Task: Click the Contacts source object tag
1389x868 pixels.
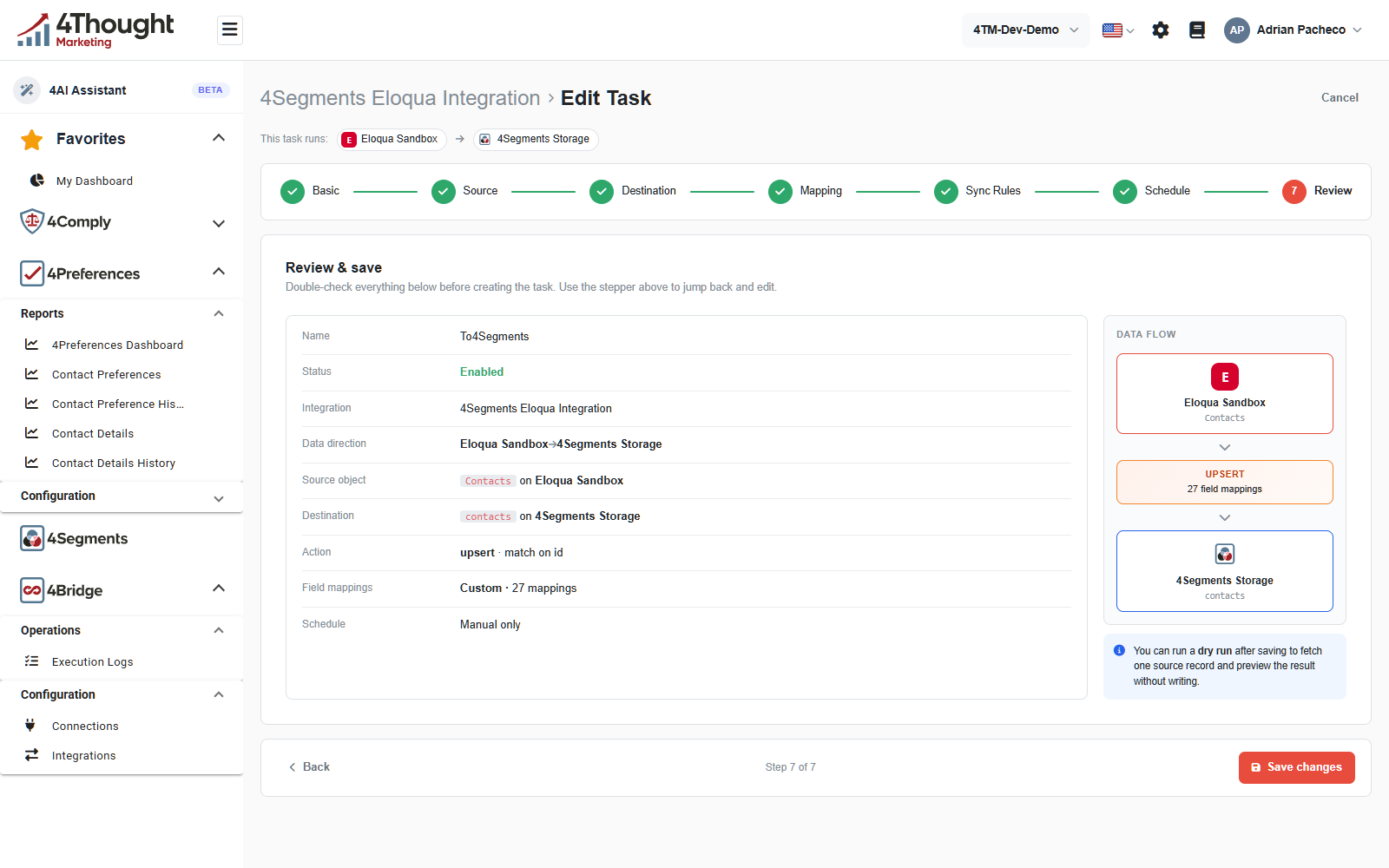Action: (488, 481)
